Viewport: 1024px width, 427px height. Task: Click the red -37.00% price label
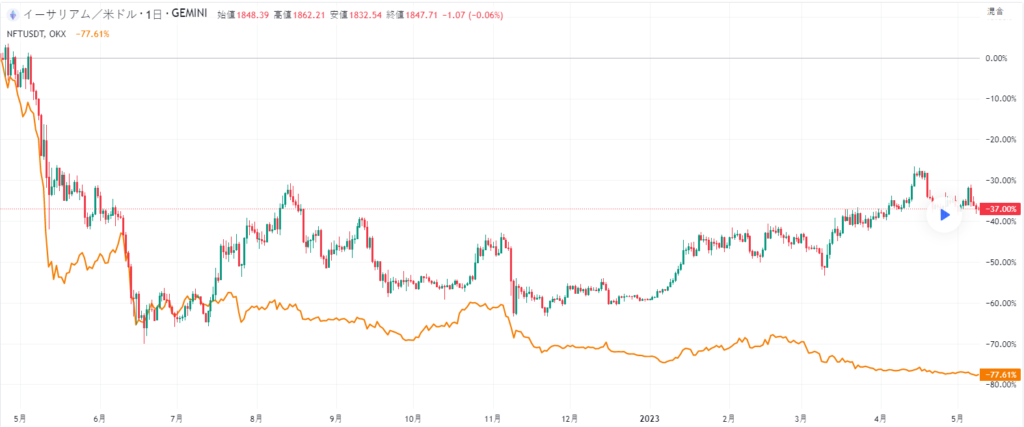coord(1001,209)
